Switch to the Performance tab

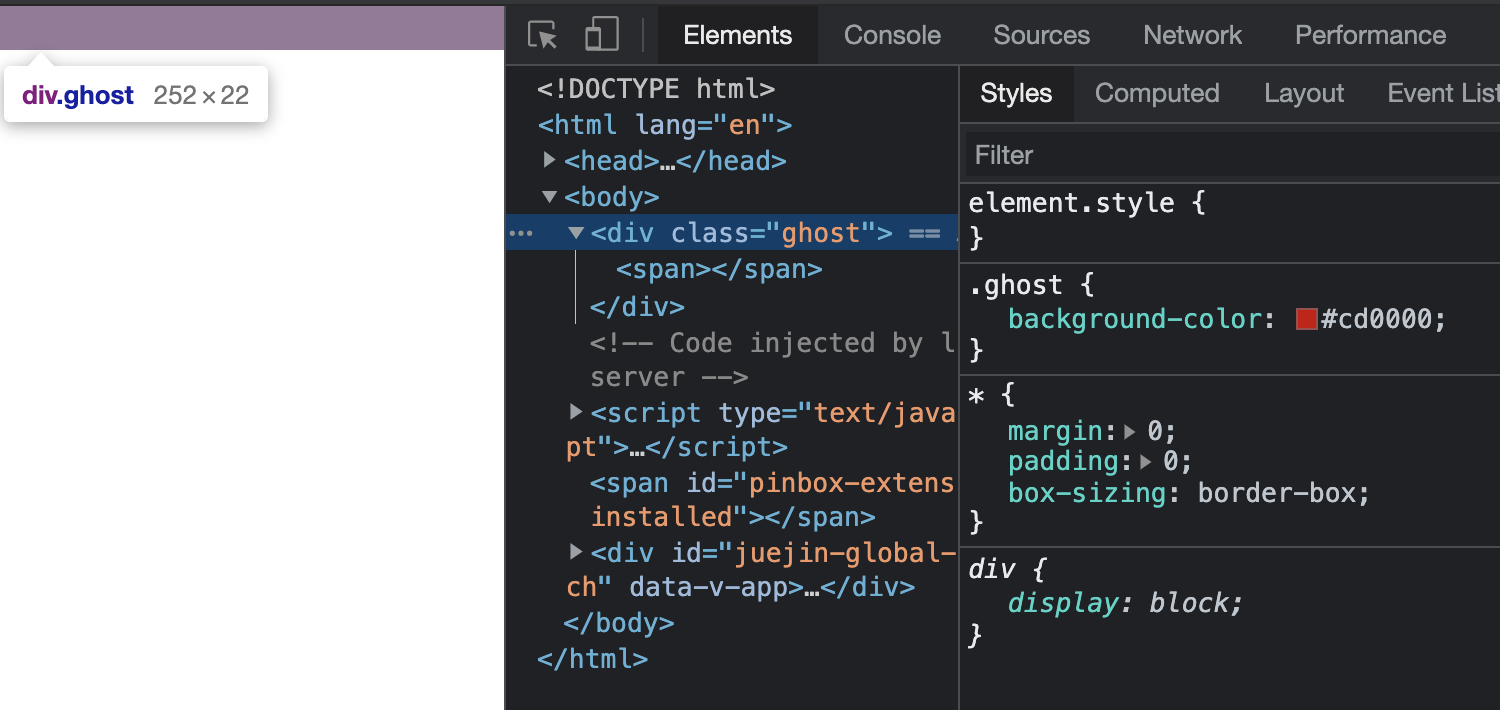point(1370,35)
